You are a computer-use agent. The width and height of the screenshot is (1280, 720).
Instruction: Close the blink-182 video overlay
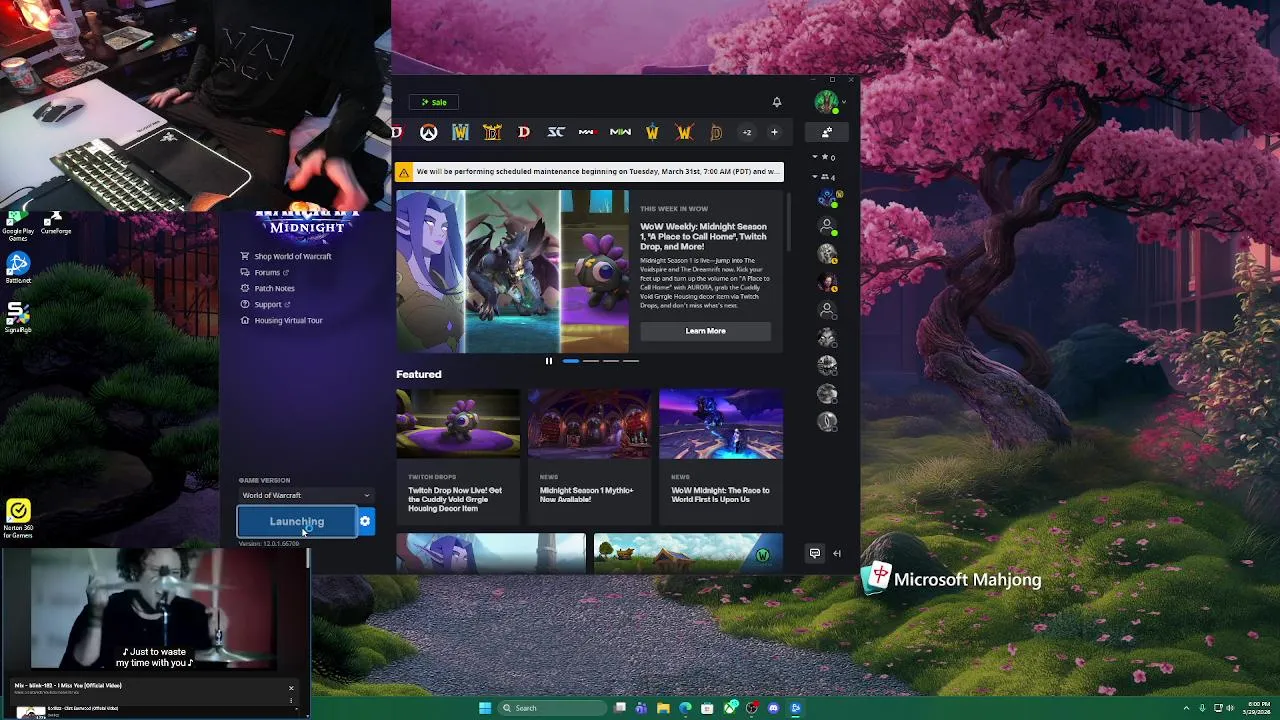tap(291, 688)
